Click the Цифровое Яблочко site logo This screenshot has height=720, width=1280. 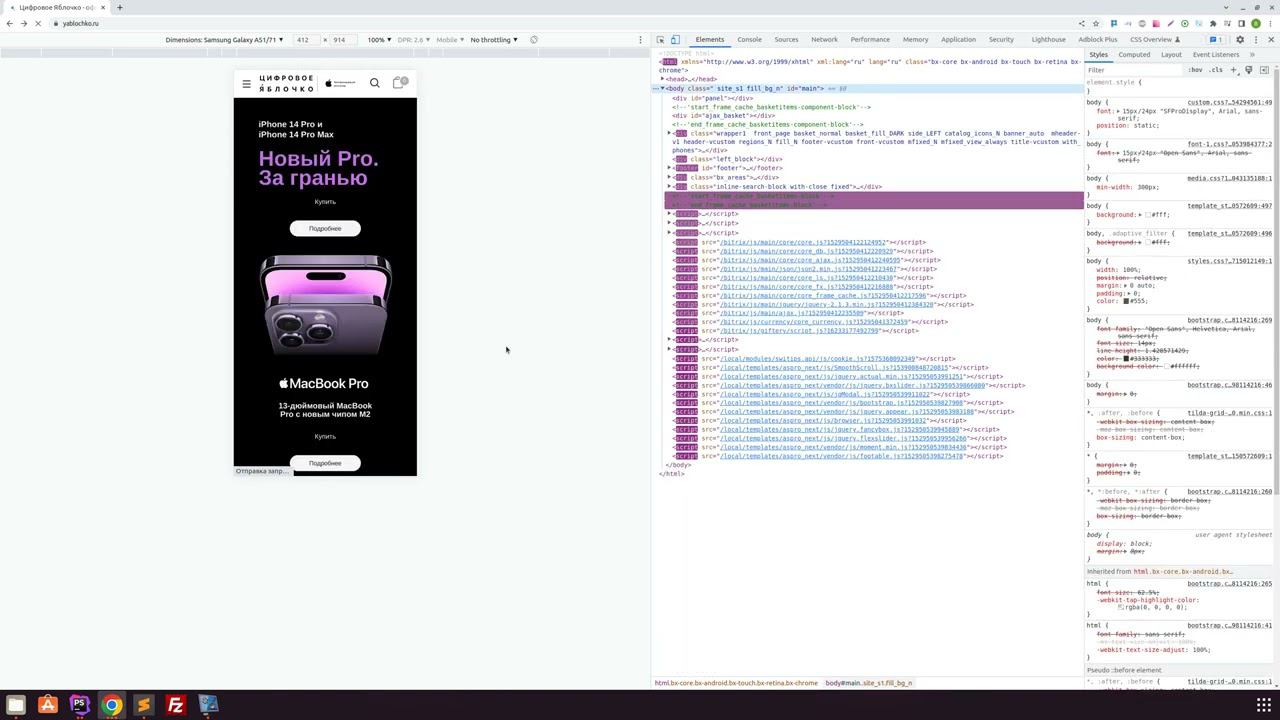pyautogui.click(x=287, y=83)
